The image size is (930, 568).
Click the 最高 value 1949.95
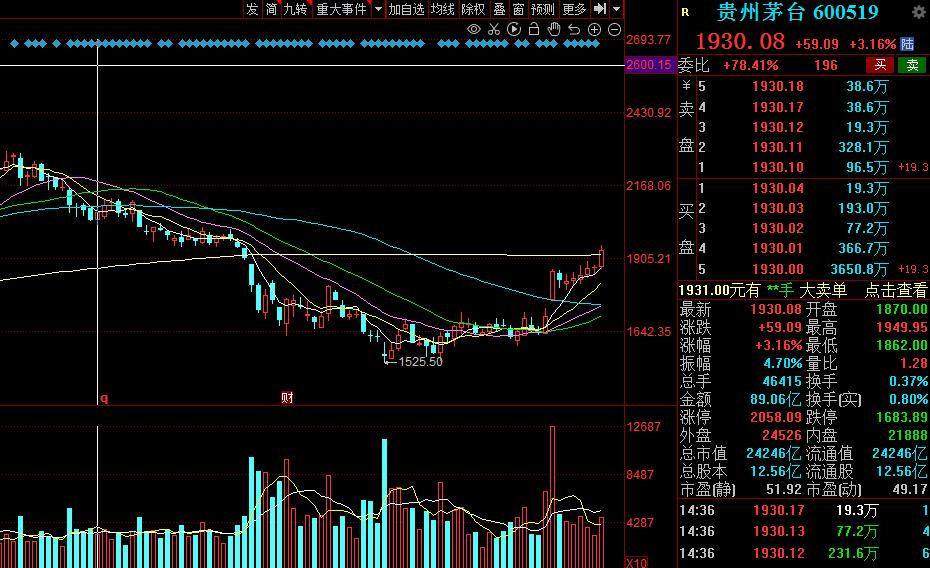[902, 327]
